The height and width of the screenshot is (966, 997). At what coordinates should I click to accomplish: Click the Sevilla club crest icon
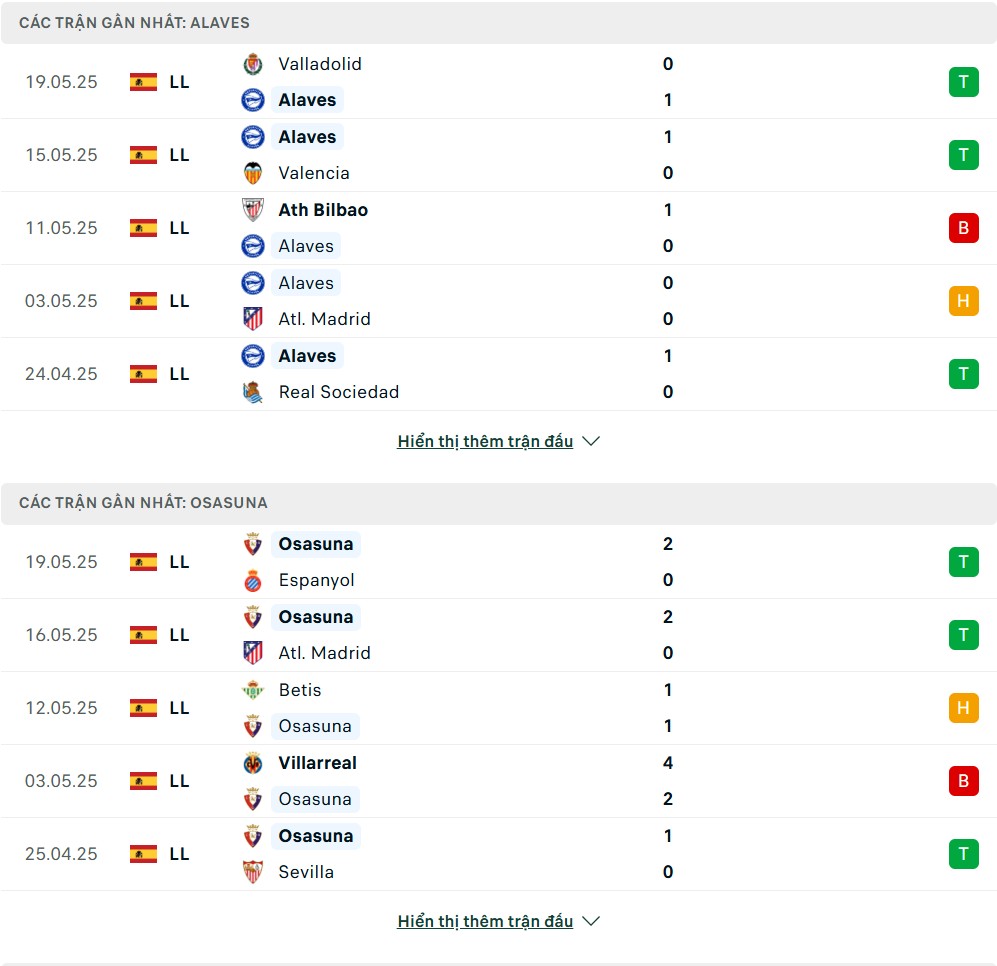click(x=253, y=872)
